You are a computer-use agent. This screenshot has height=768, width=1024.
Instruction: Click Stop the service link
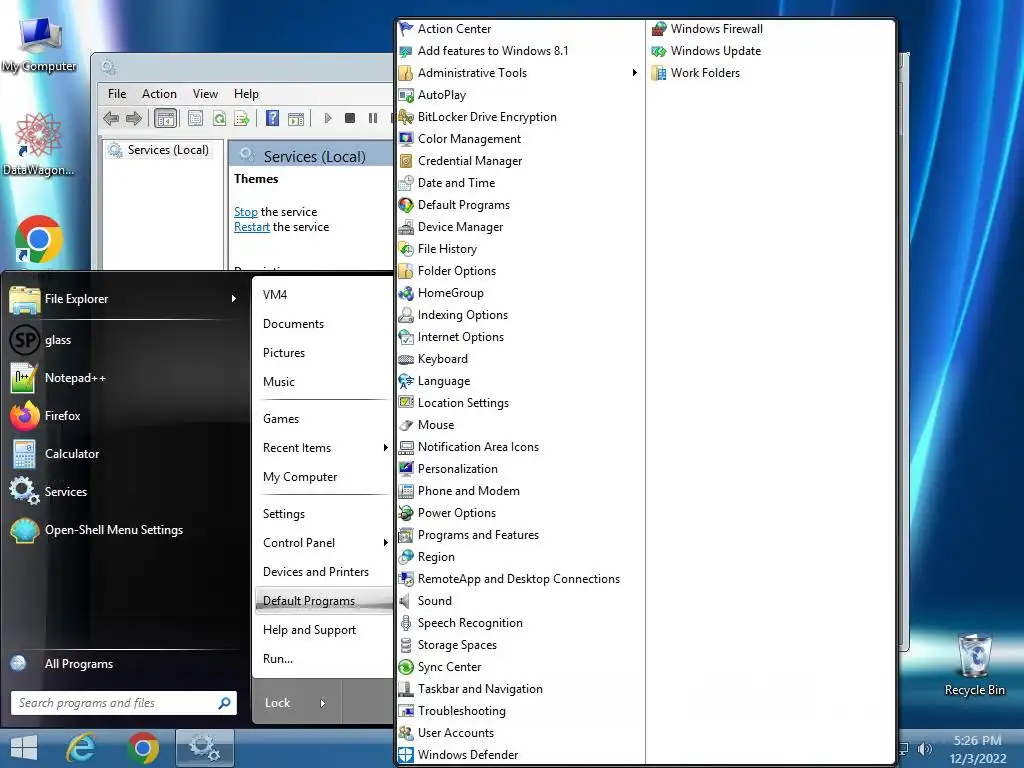(246, 212)
